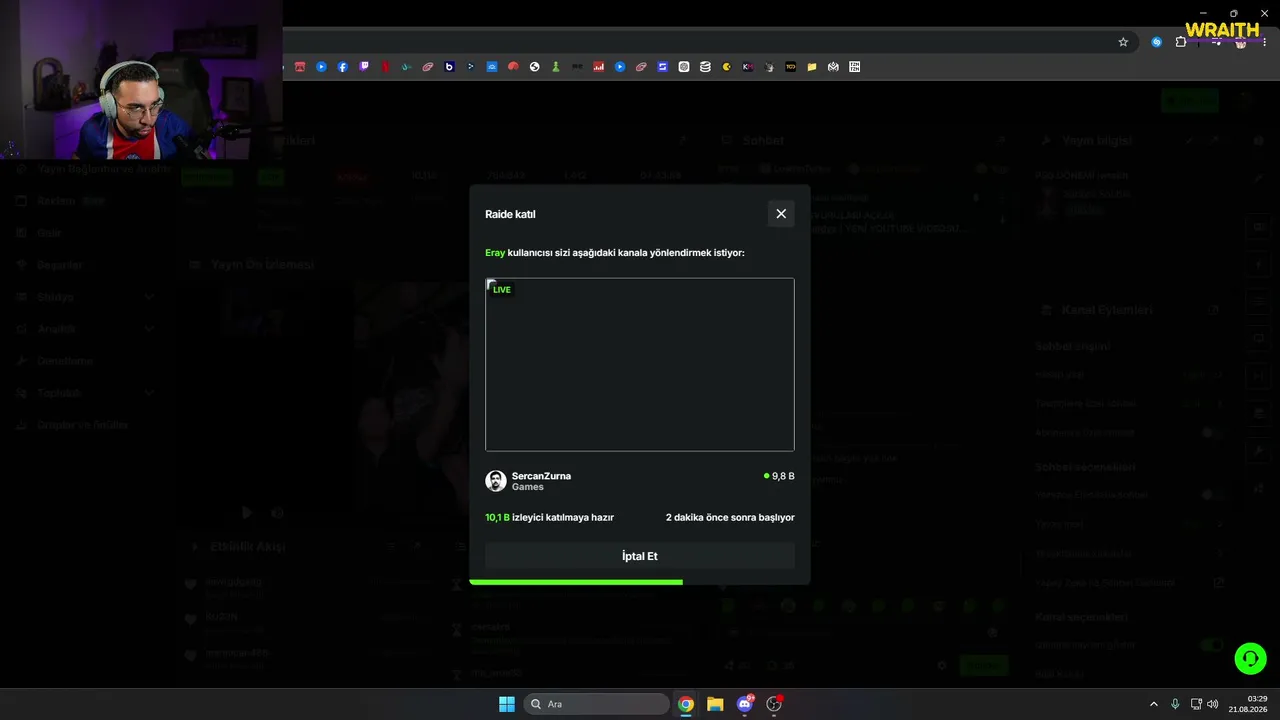Viewport: 1280px width, 720px height.
Task: Click the Games category label
Action: [528, 487]
